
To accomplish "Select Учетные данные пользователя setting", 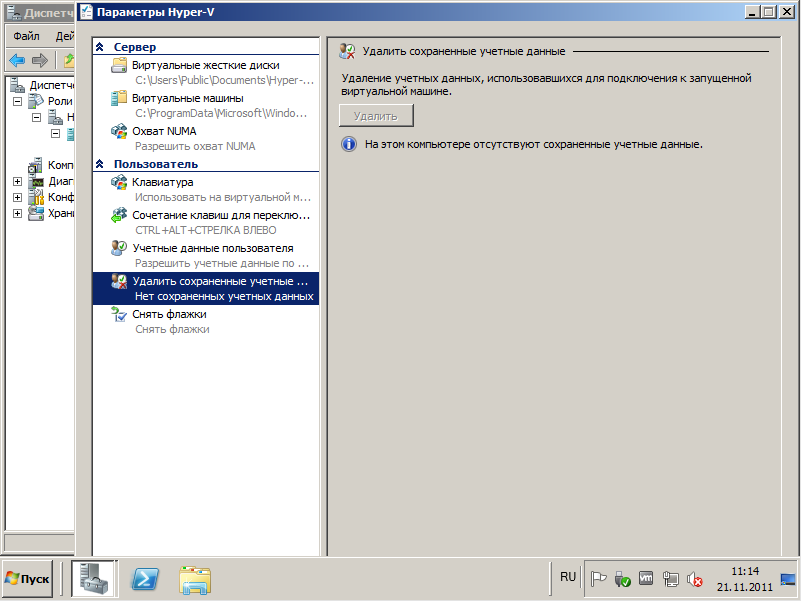I will [206, 256].
